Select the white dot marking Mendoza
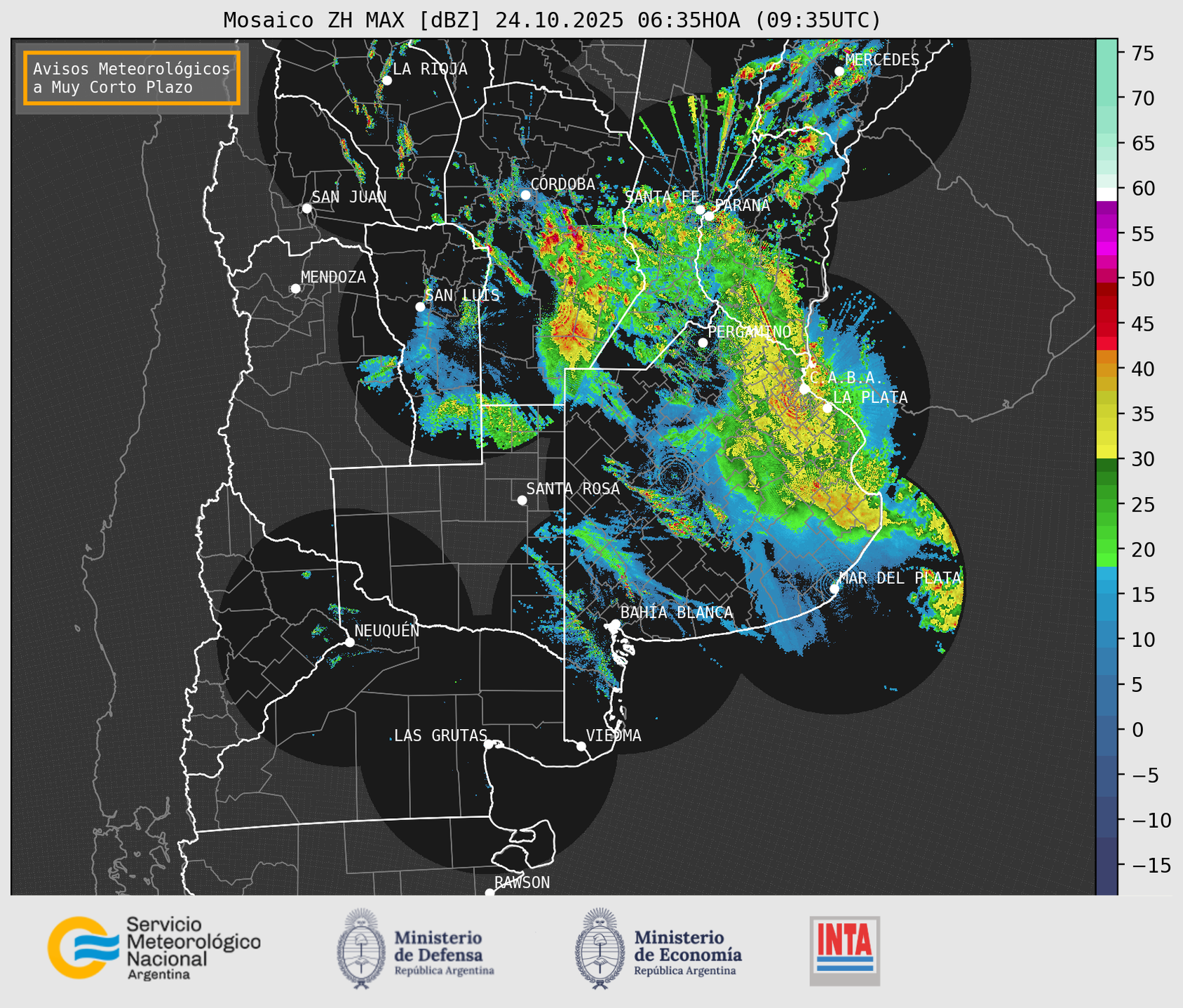This screenshot has width=1183, height=1008. (x=296, y=289)
